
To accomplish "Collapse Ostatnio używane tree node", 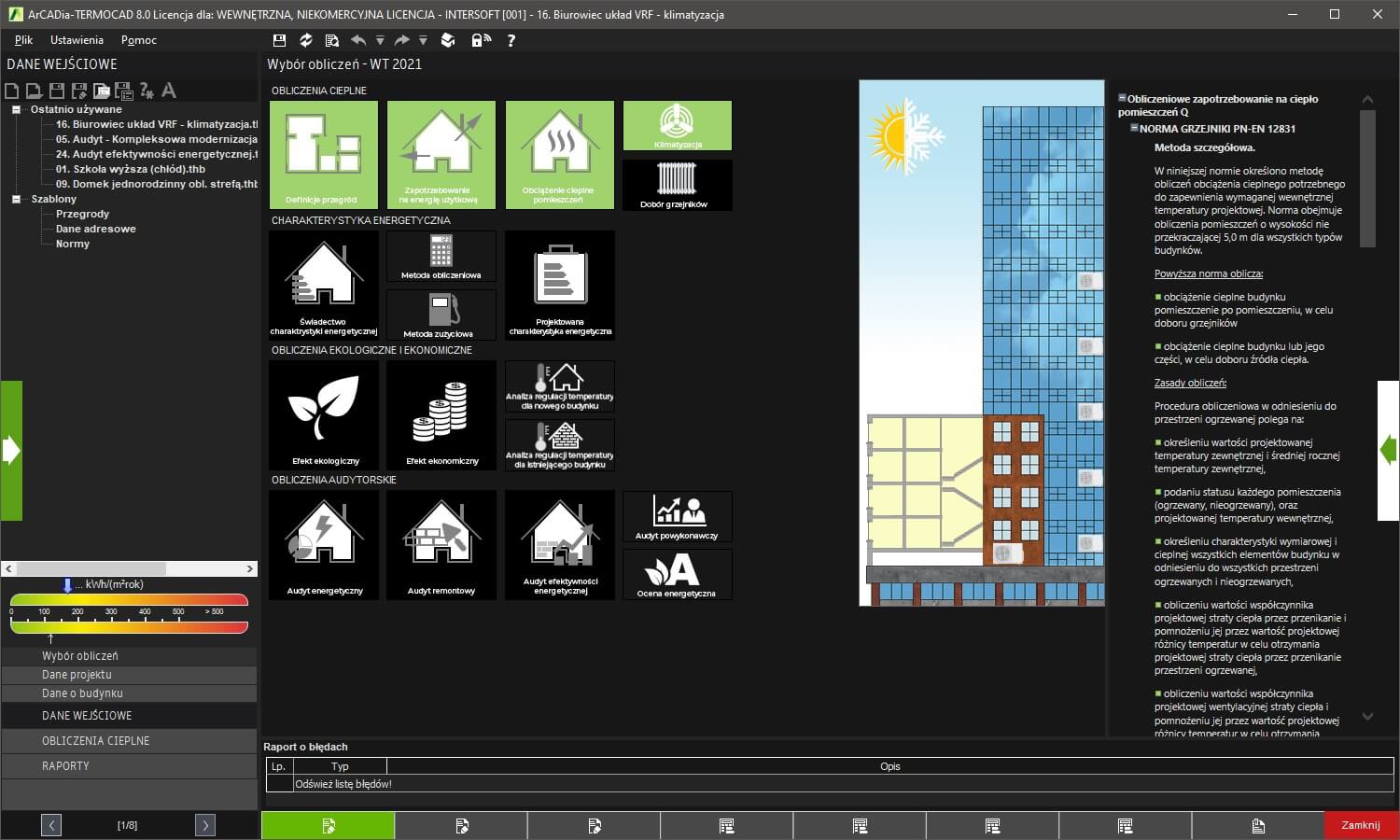I will click(x=16, y=109).
